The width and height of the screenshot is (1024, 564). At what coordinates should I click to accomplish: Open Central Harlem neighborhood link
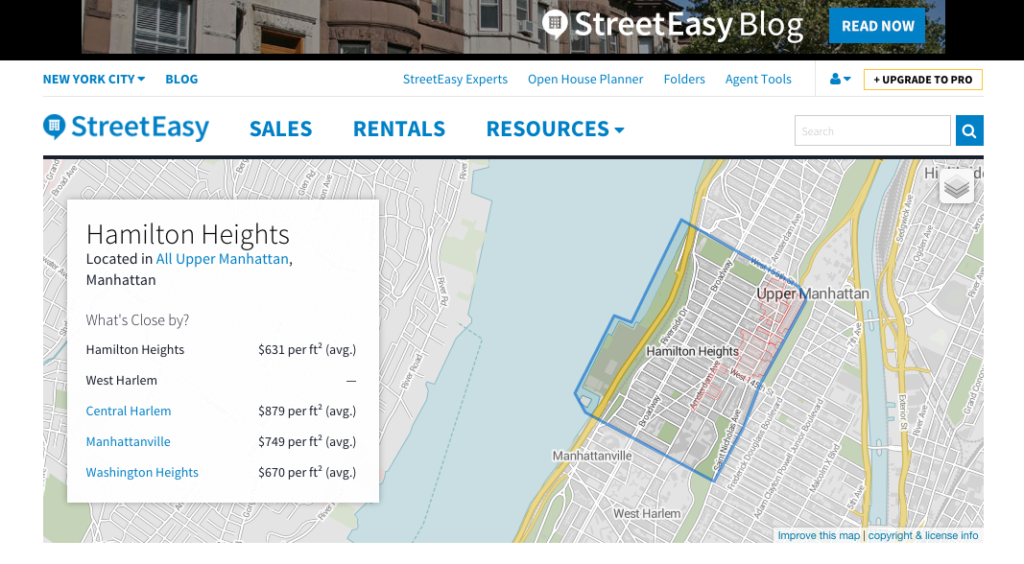pyautogui.click(x=129, y=411)
